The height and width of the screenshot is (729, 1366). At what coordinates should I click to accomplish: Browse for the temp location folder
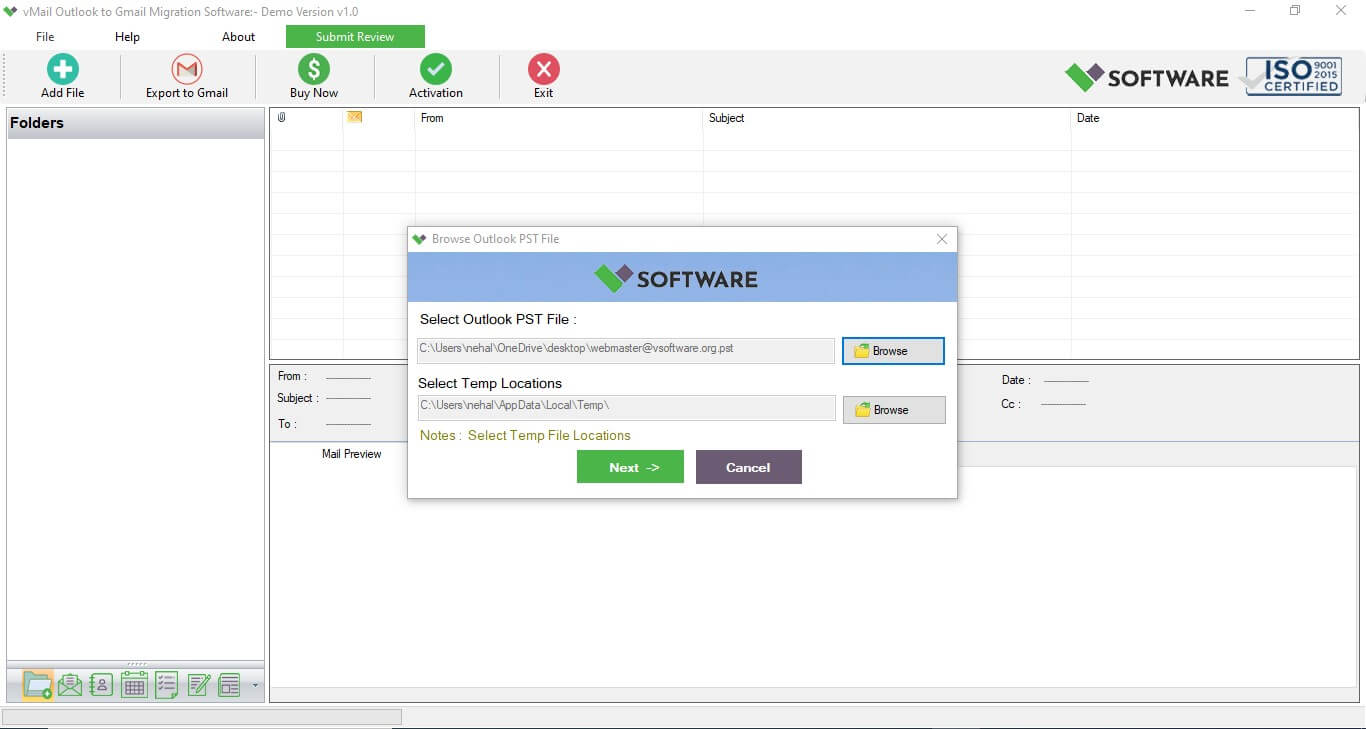894,410
